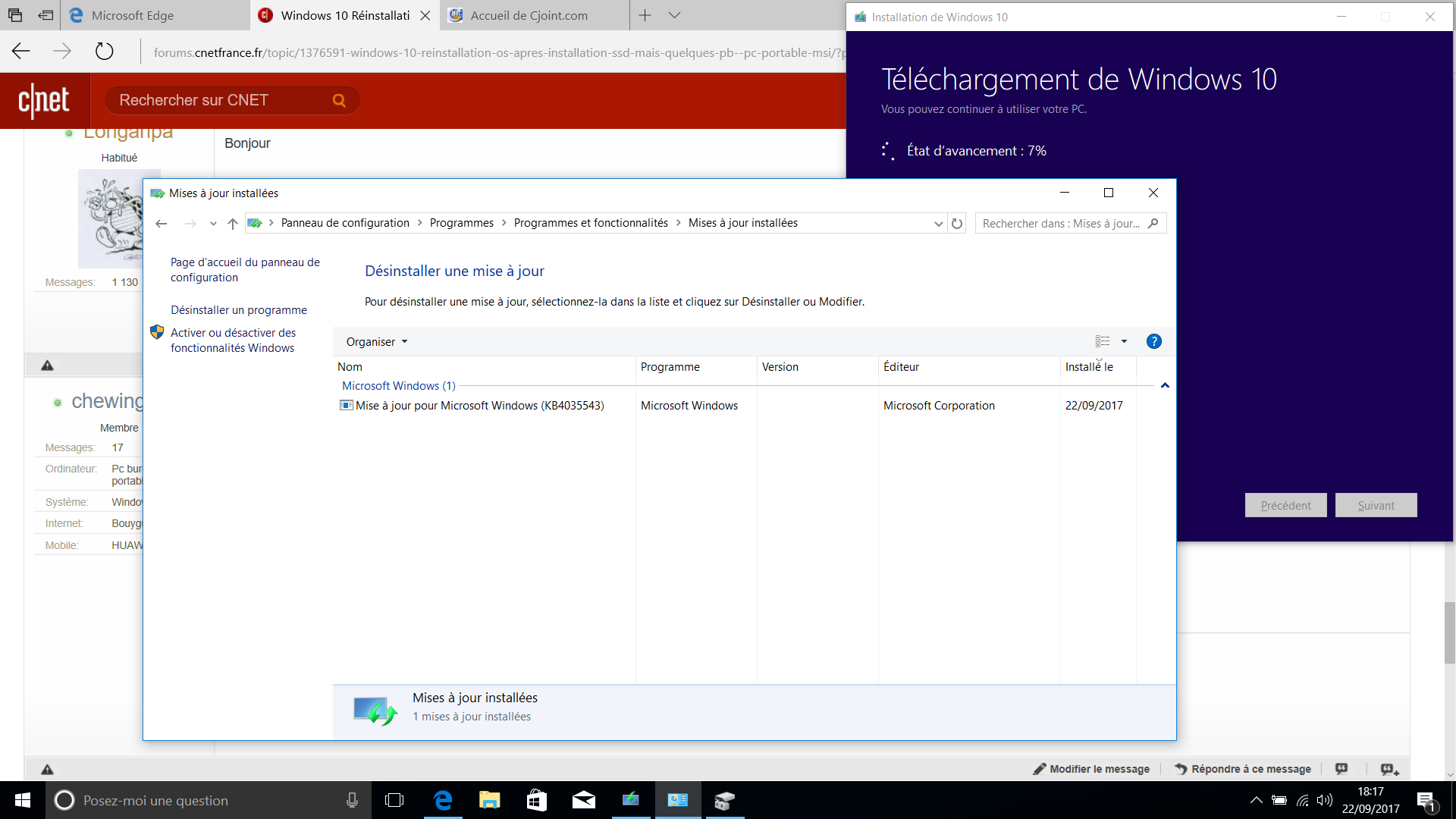Click Précédent in Windows 10 installer
The height and width of the screenshot is (819, 1456).
tap(1285, 506)
